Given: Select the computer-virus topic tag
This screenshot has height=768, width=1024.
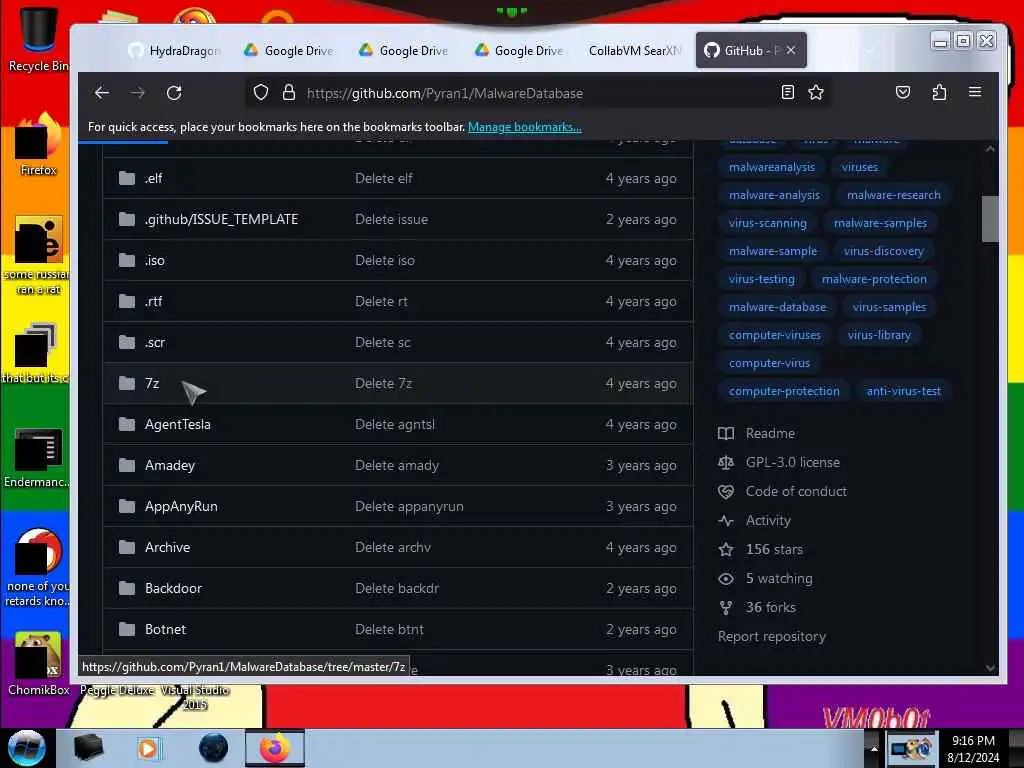Looking at the screenshot, I should [x=769, y=364].
